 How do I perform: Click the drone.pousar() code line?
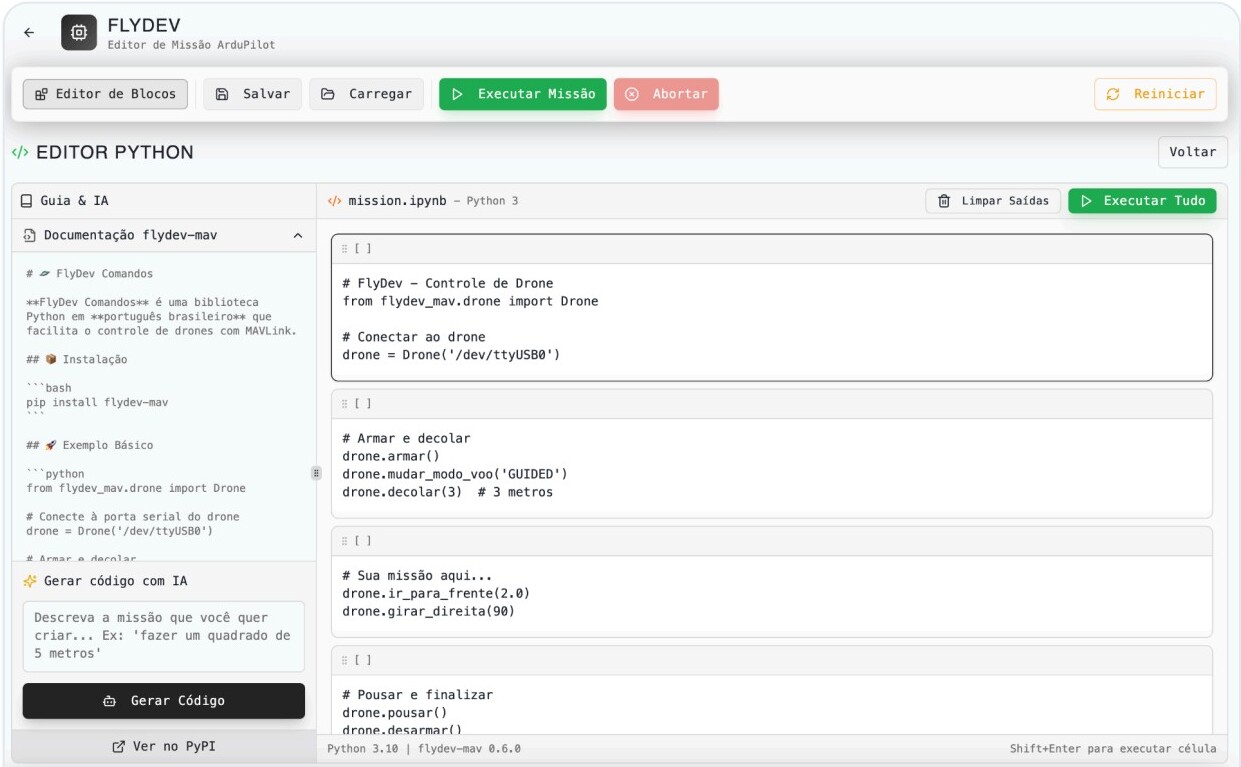coord(394,713)
